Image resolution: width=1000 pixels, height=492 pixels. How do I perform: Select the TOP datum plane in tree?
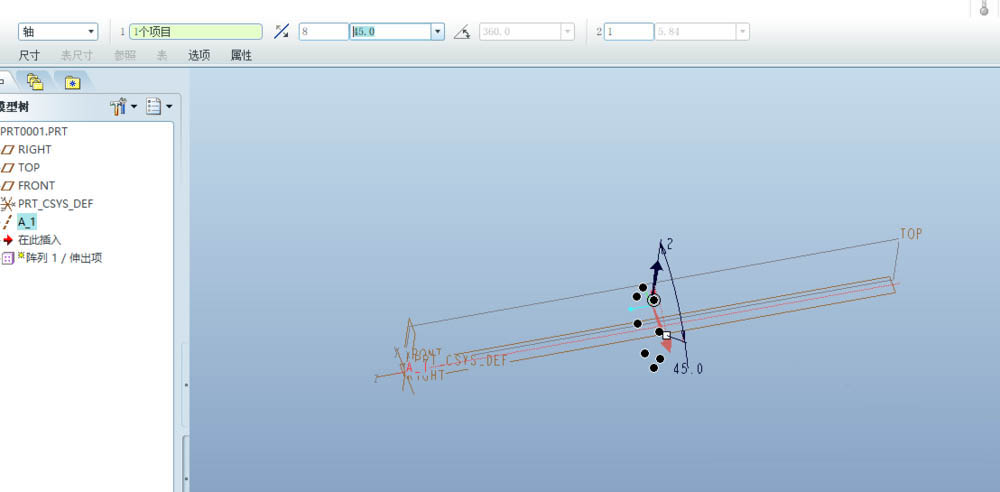point(28,168)
